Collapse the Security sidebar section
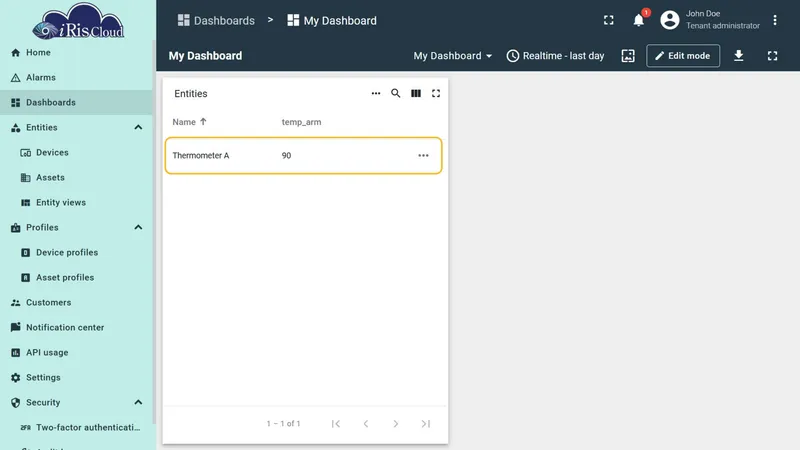This screenshot has height=450, width=800. pos(138,403)
